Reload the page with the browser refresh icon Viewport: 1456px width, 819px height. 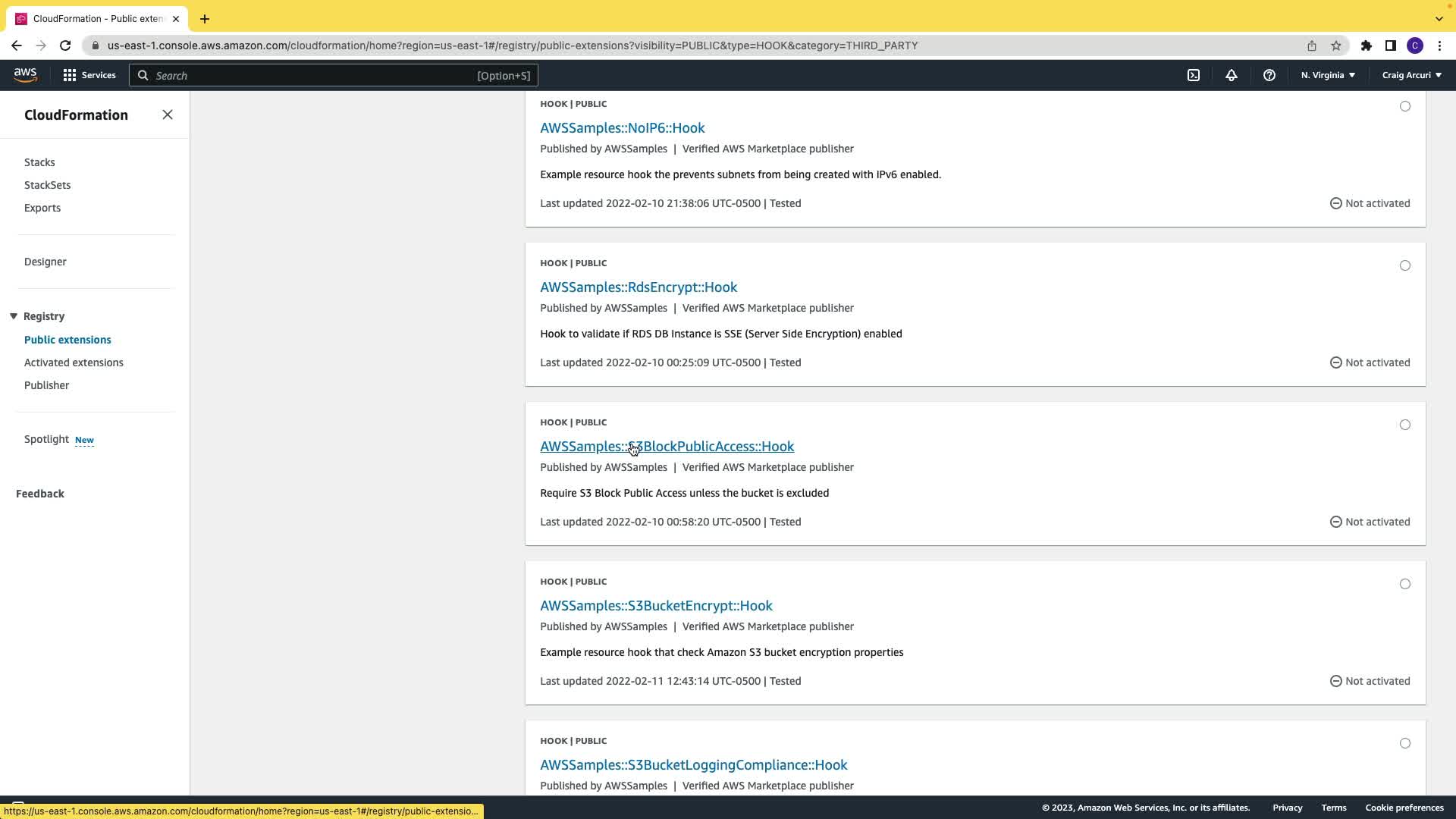click(x=65, y=45)
